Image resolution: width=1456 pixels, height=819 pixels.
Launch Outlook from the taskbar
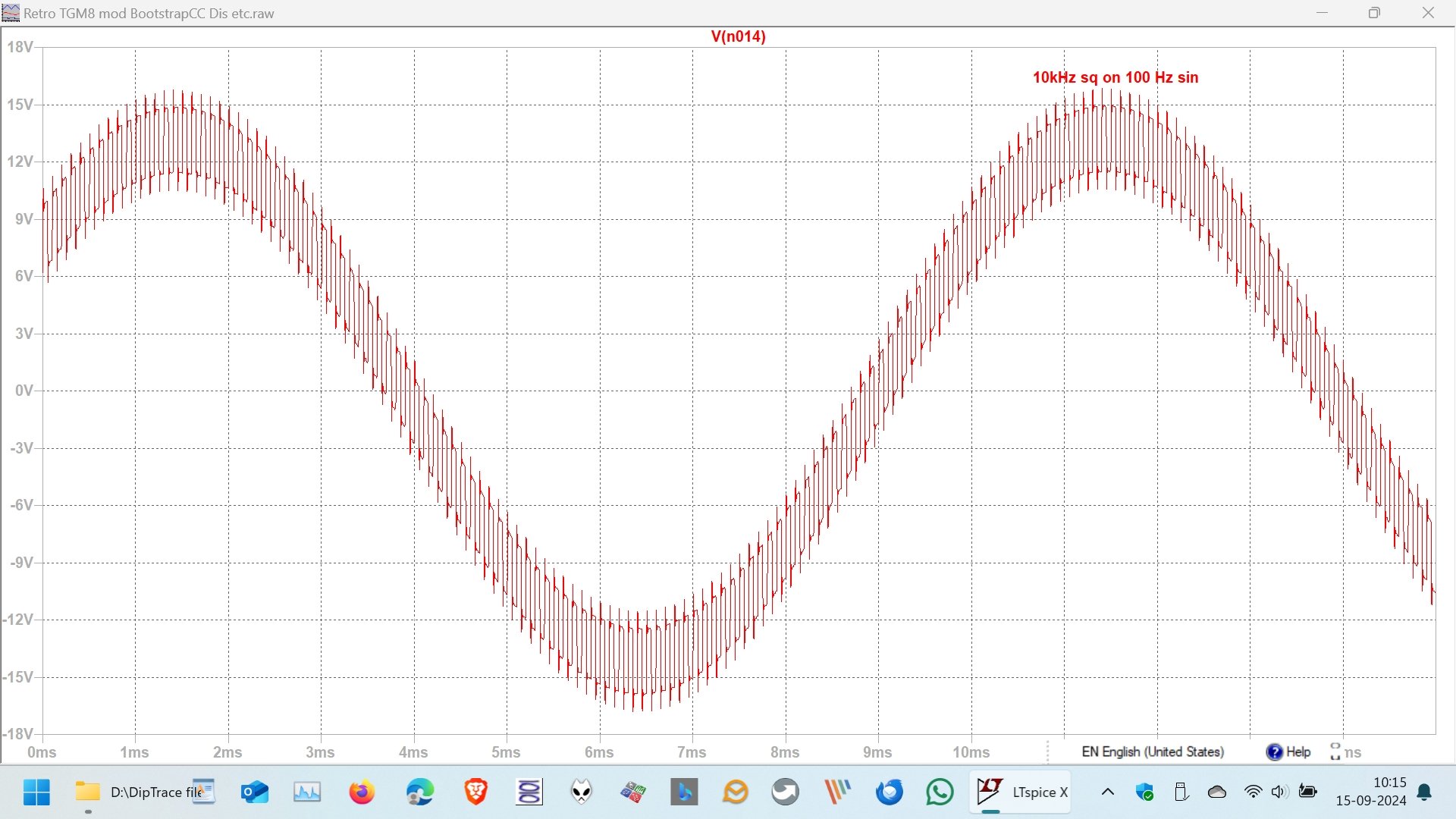[255, 792]
